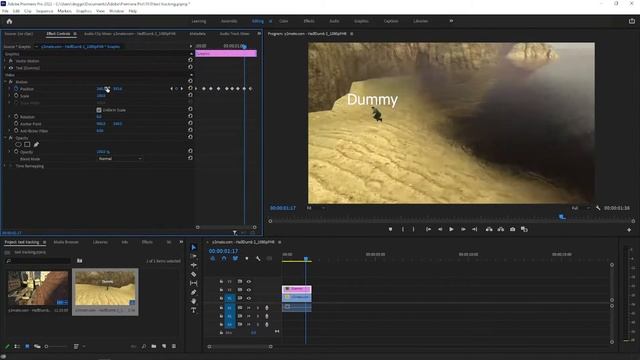Open Program monitor wrench settings
This screenshot has width=640, height=360.
[598, 208]
